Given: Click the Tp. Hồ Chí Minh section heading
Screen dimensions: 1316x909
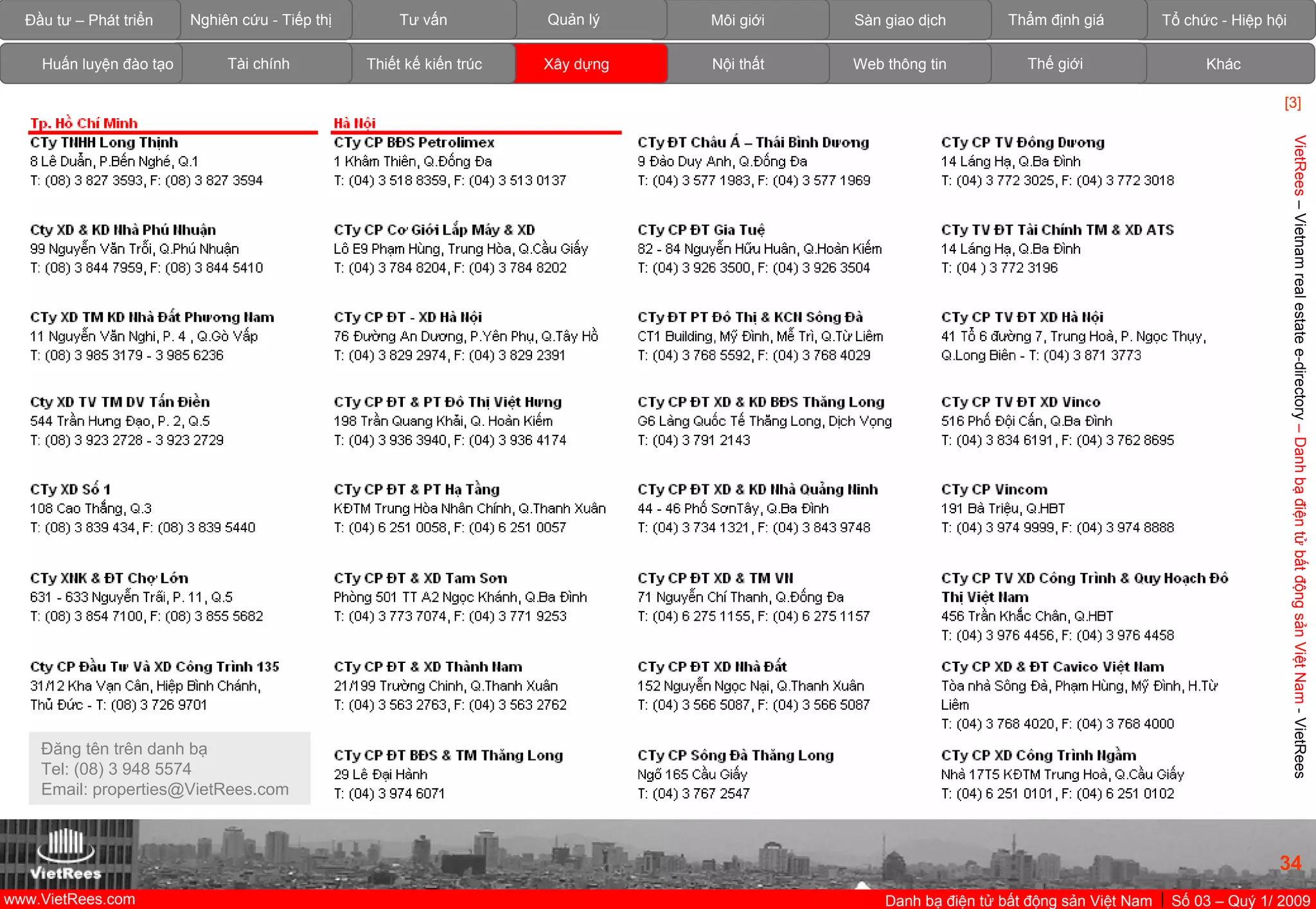Looking at the screenshot, I should [84, 123].
